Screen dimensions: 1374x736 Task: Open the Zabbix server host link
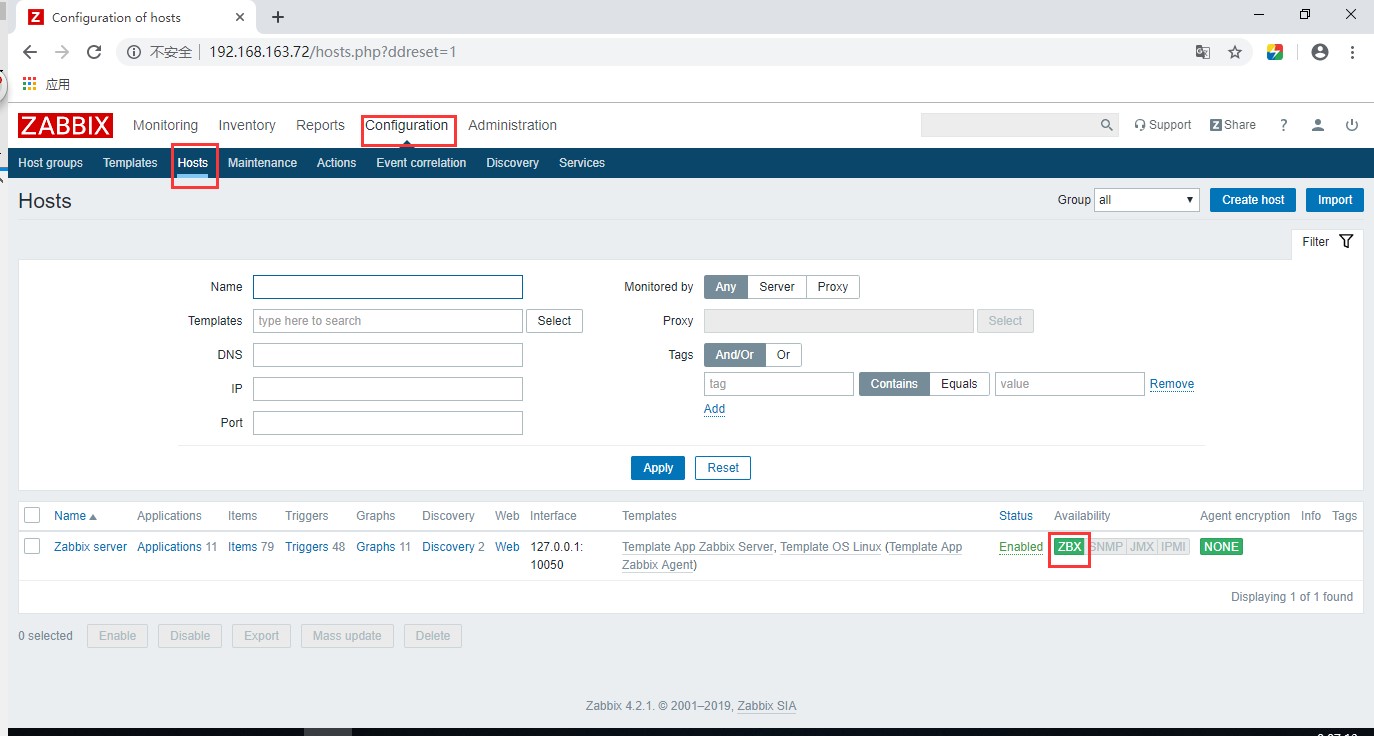pos(90,547)
